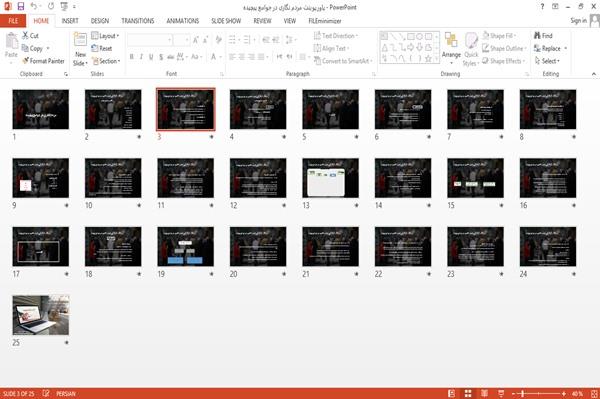This screenshot has width=600, height=399.
Task: Open Clipboard group dialog launcher
Action: pyautogui.click(x=66, y=74)
